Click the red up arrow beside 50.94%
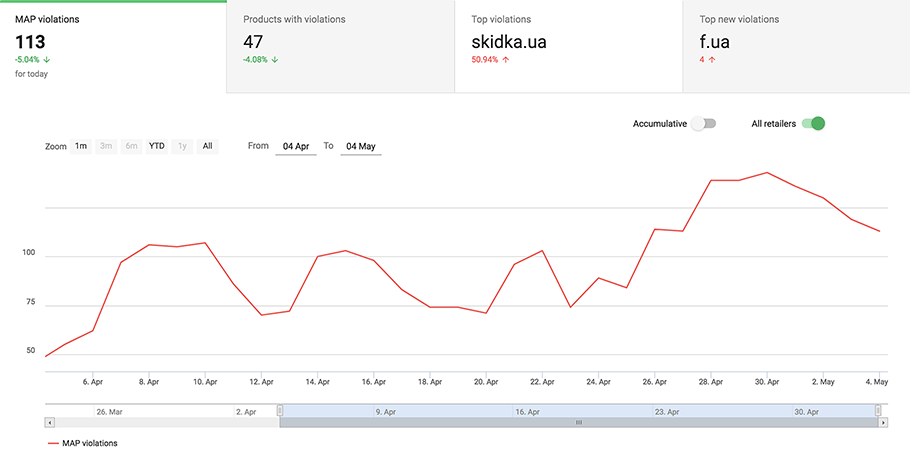Screen dimensions: 910x455 [505, 59]
